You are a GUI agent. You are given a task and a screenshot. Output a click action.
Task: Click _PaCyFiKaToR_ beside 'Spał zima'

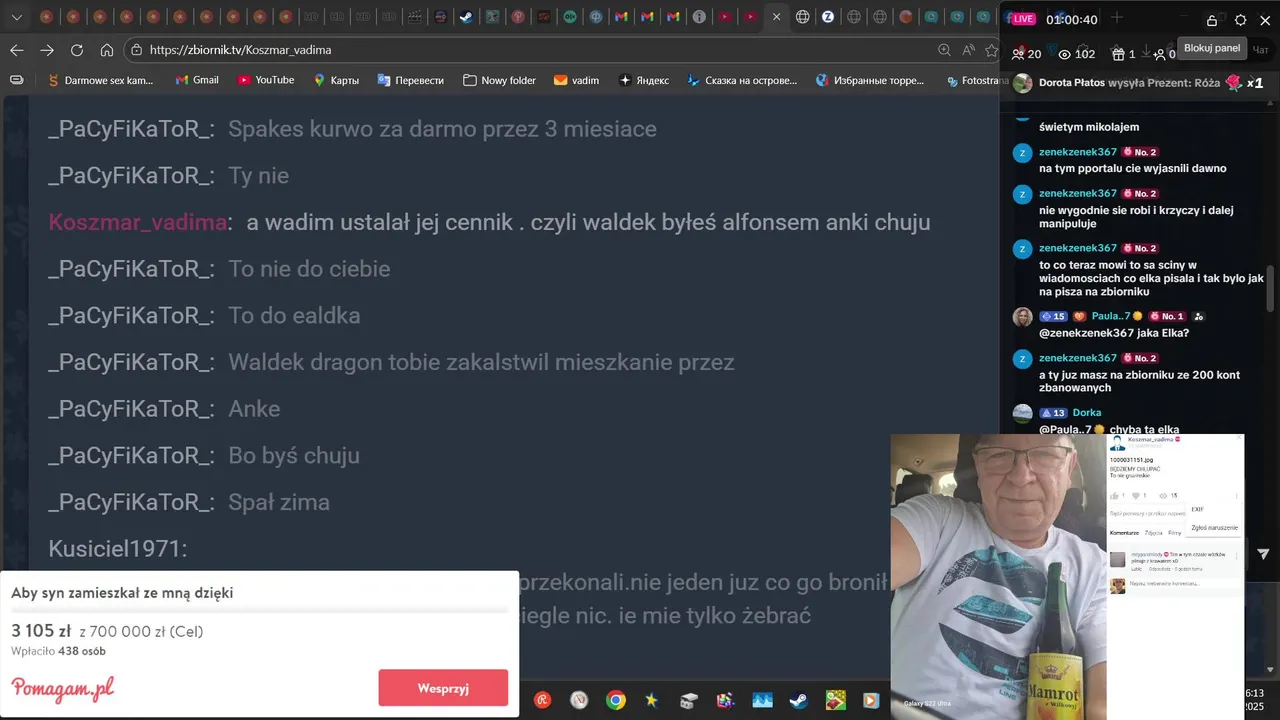coord(130,502)
